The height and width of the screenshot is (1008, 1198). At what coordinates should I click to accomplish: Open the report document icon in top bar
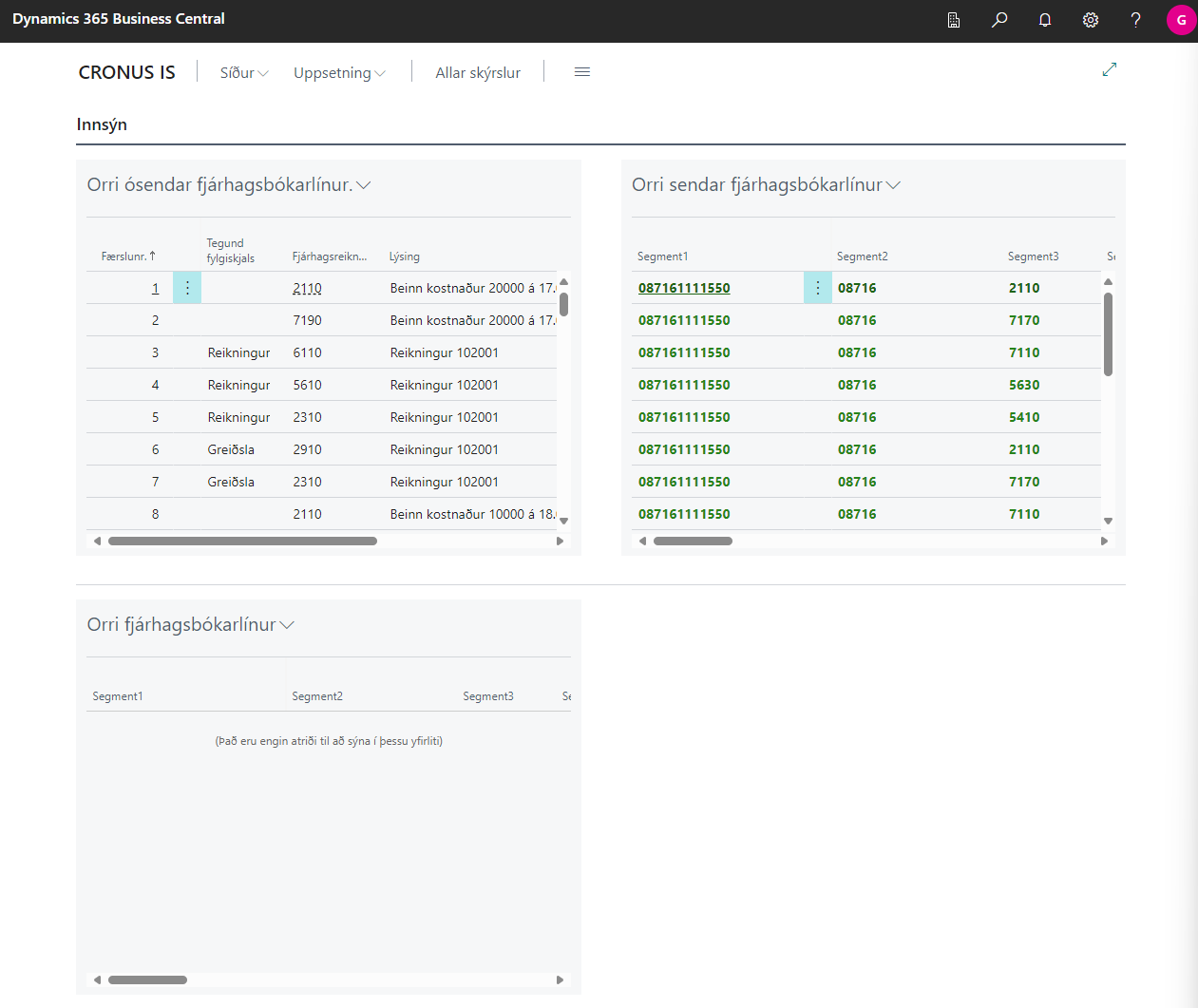point(953,20)
